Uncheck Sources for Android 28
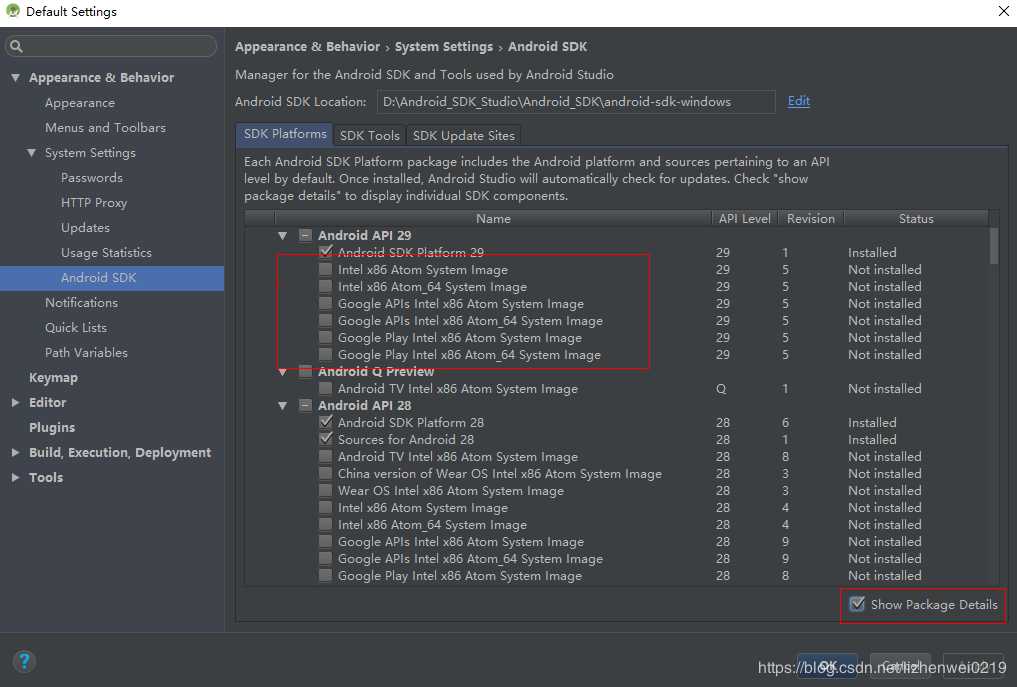Image resolution: width=1017 pixels, height=687 pixels. coord(326,440)
